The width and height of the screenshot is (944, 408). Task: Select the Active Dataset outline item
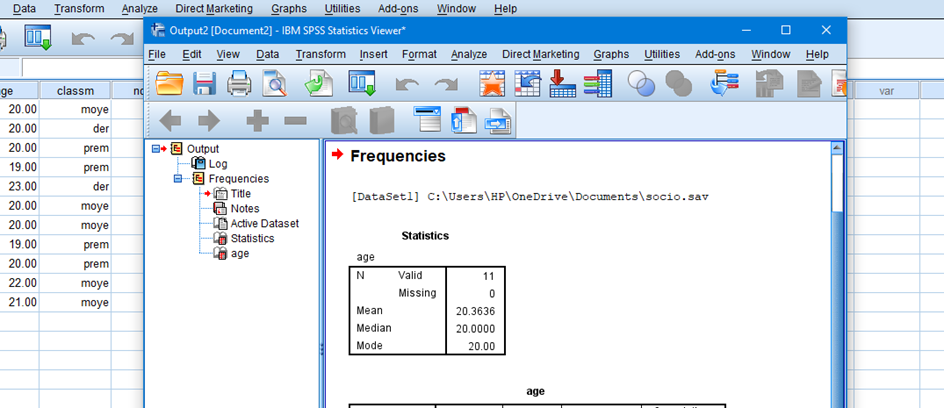pyautogui.click(x=264, y=224)
